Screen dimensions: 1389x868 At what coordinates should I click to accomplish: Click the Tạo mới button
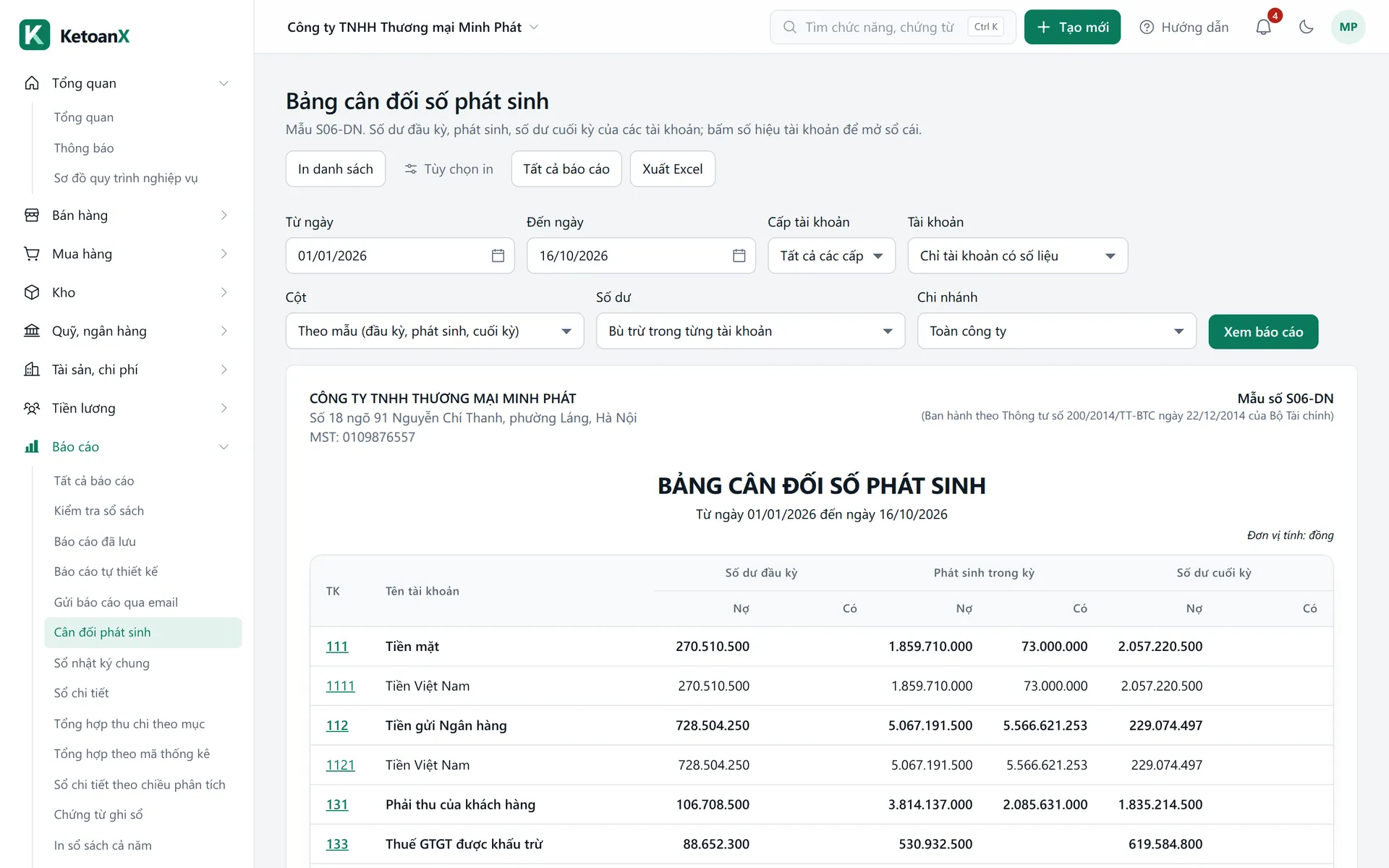[x=1072, y=27]
